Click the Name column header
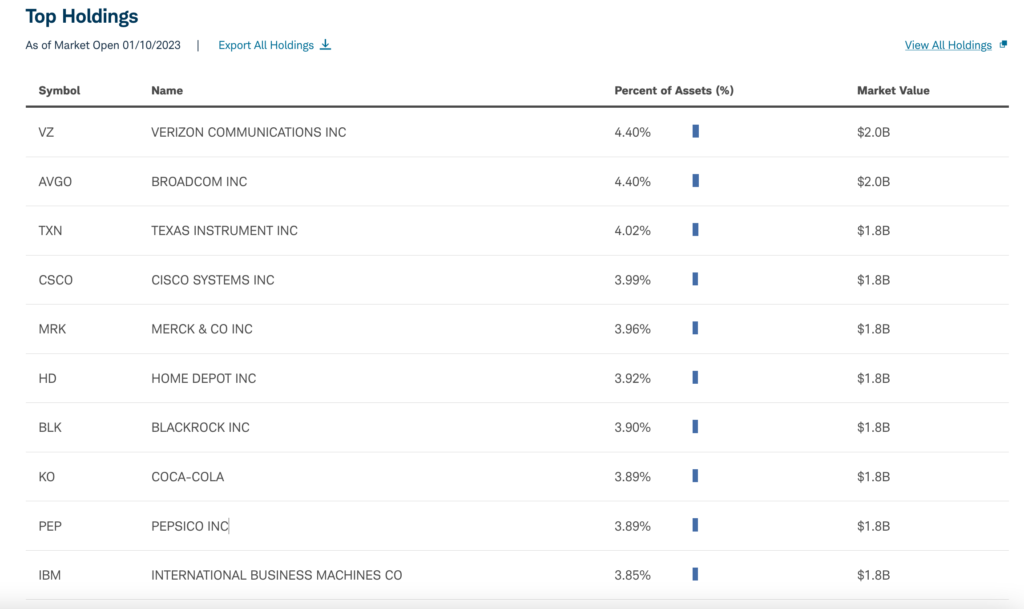The width and height of the screenshot is (1024, 609). tap(167, 90)
